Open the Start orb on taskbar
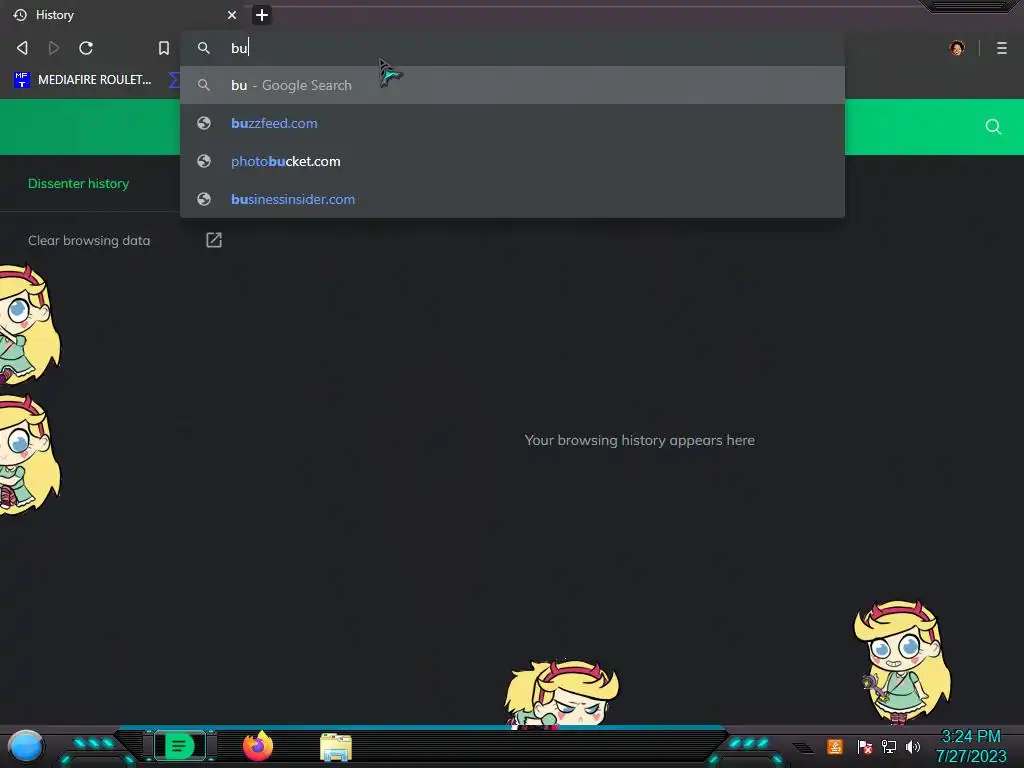The image size is (1024, 768). tap(26, 746)
